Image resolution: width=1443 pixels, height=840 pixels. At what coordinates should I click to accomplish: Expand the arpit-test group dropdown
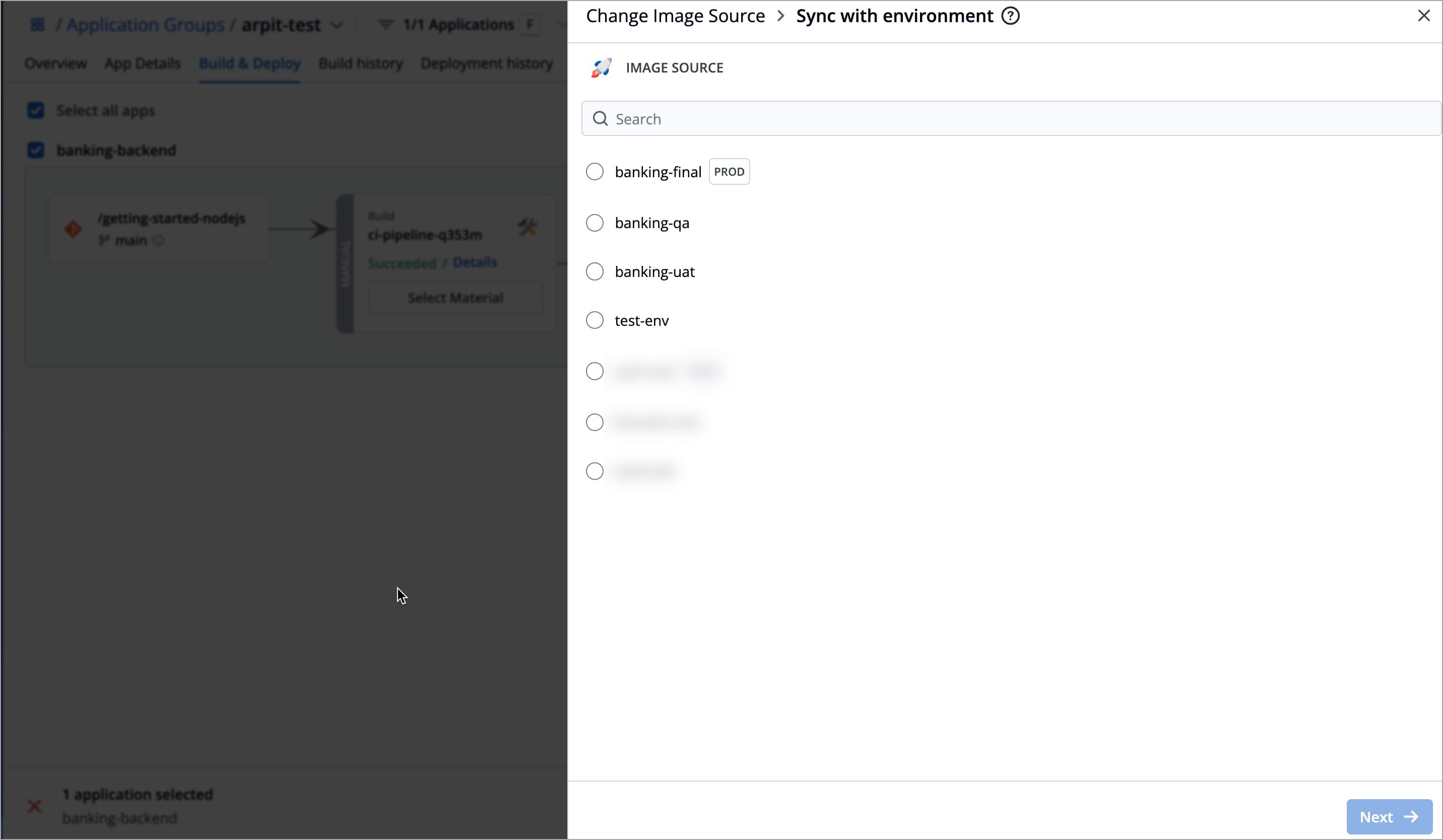[337, 25]
